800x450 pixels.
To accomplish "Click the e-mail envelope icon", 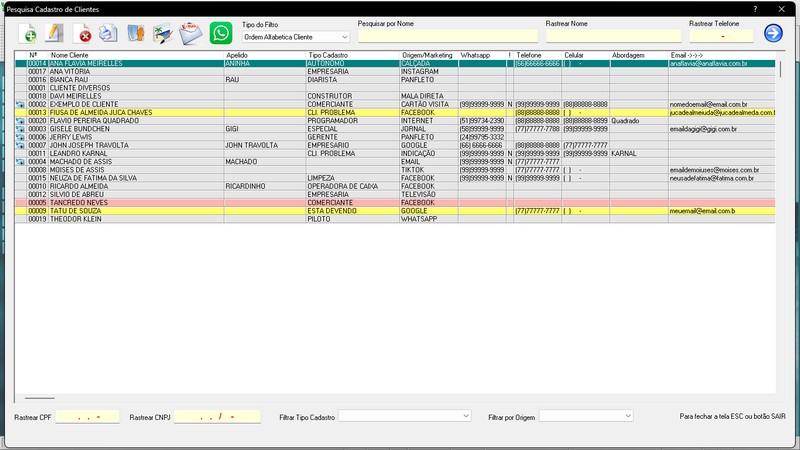I will pos(190,34).
